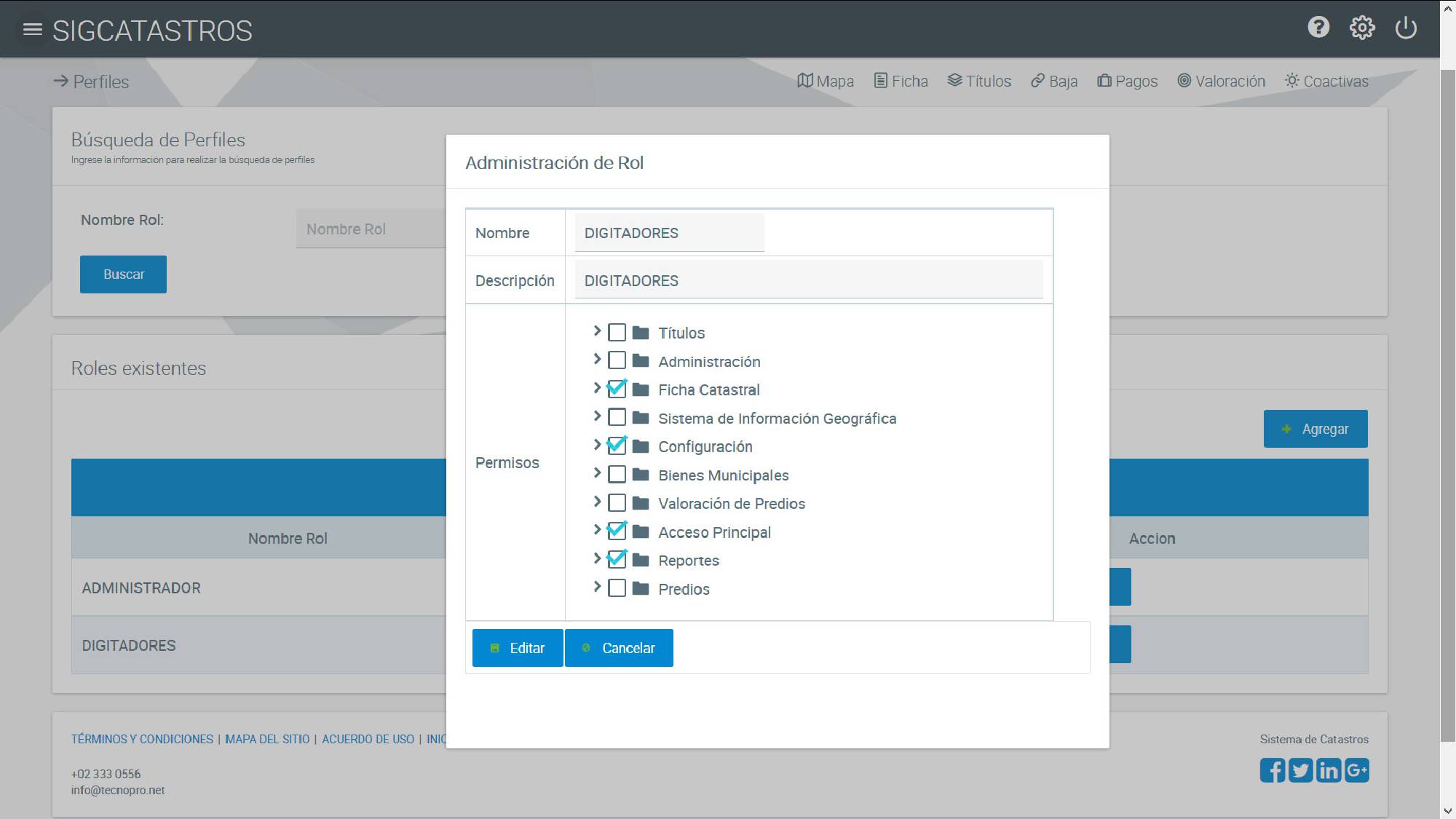This screenshot has height=819, width=1456.
Task: Click the Descripción field in the role dialog
Action: [809, 280]
